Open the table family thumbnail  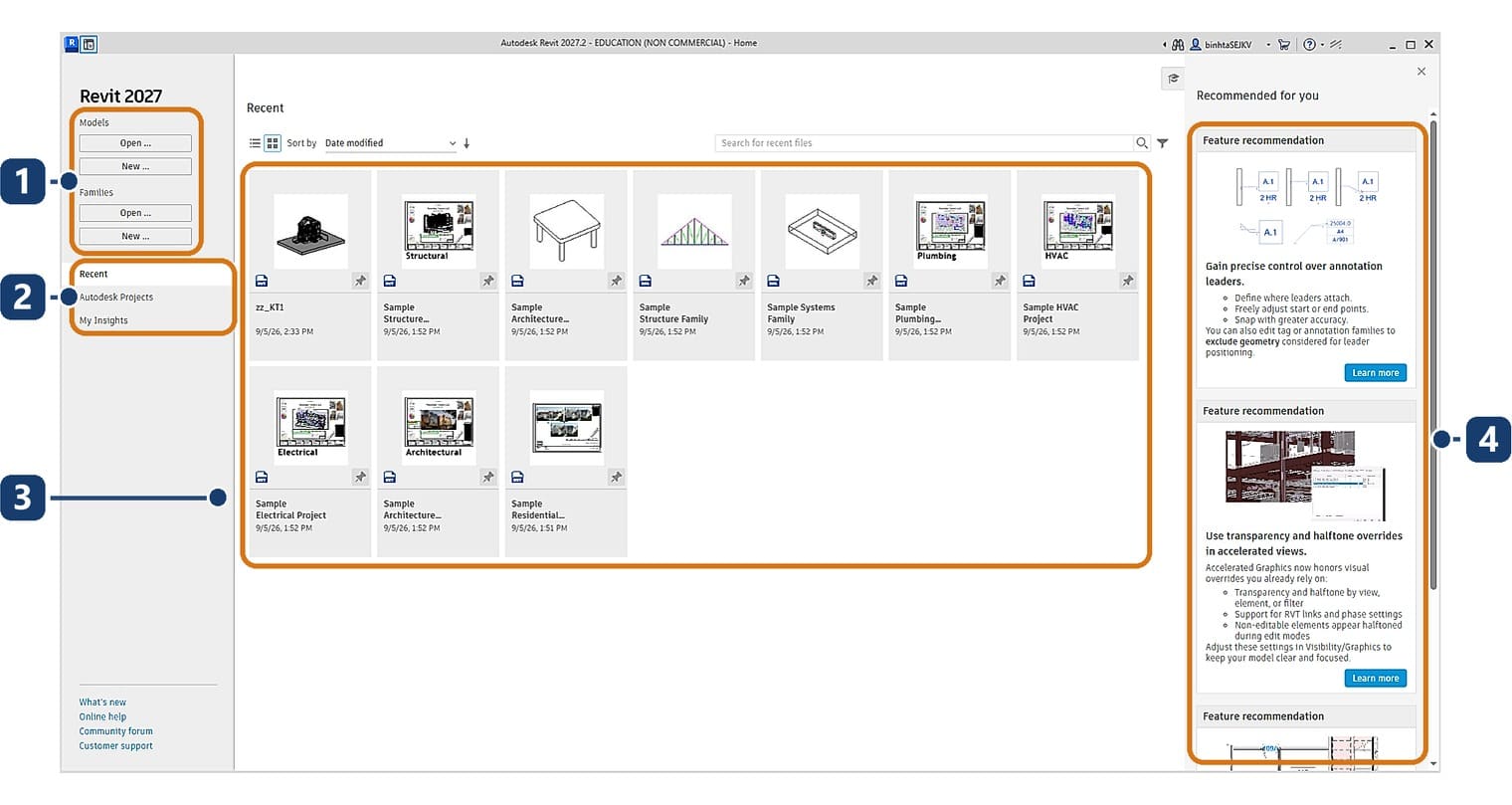coord(566,231)
